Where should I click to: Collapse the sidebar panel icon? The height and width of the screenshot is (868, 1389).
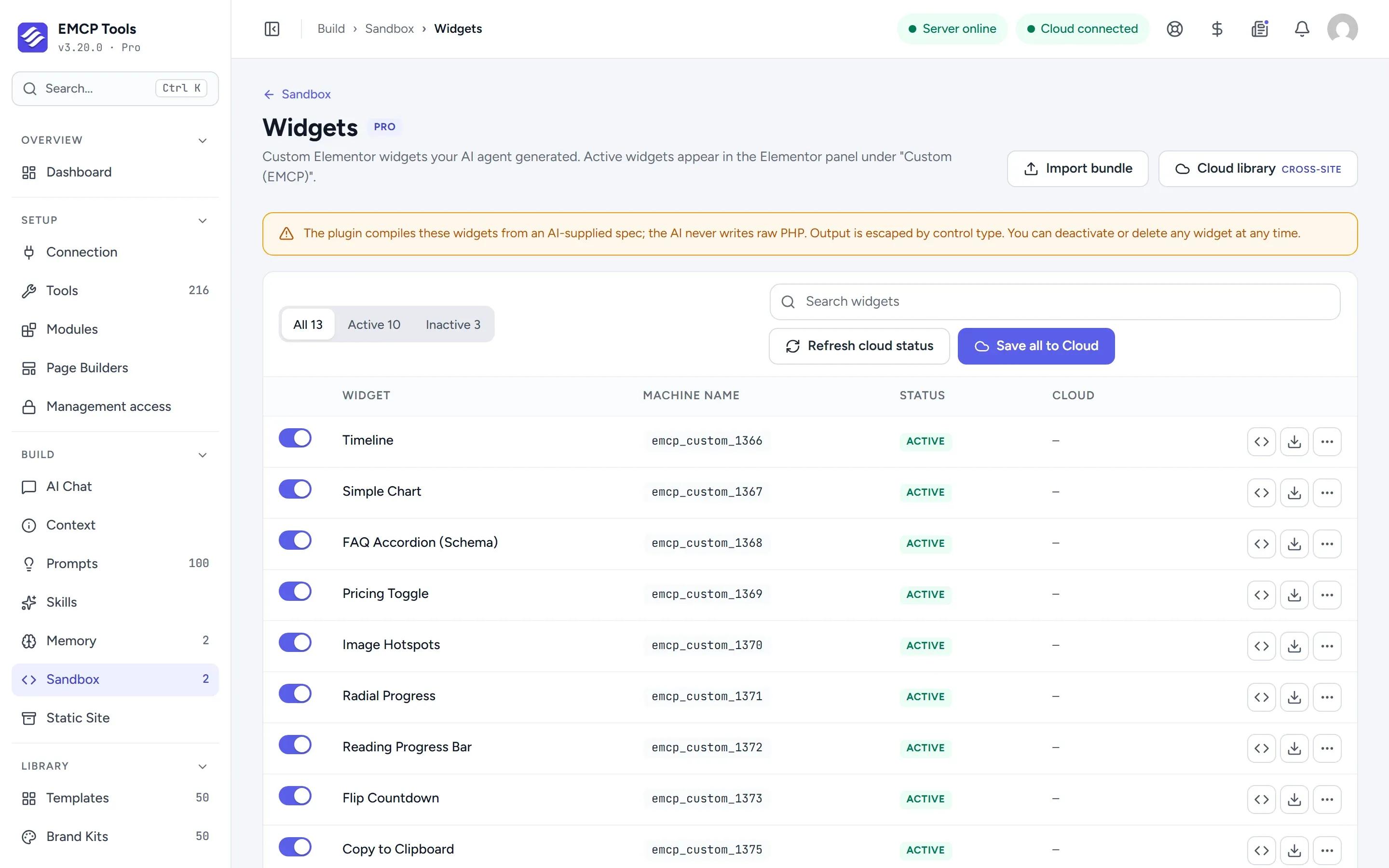pos(272,29)
